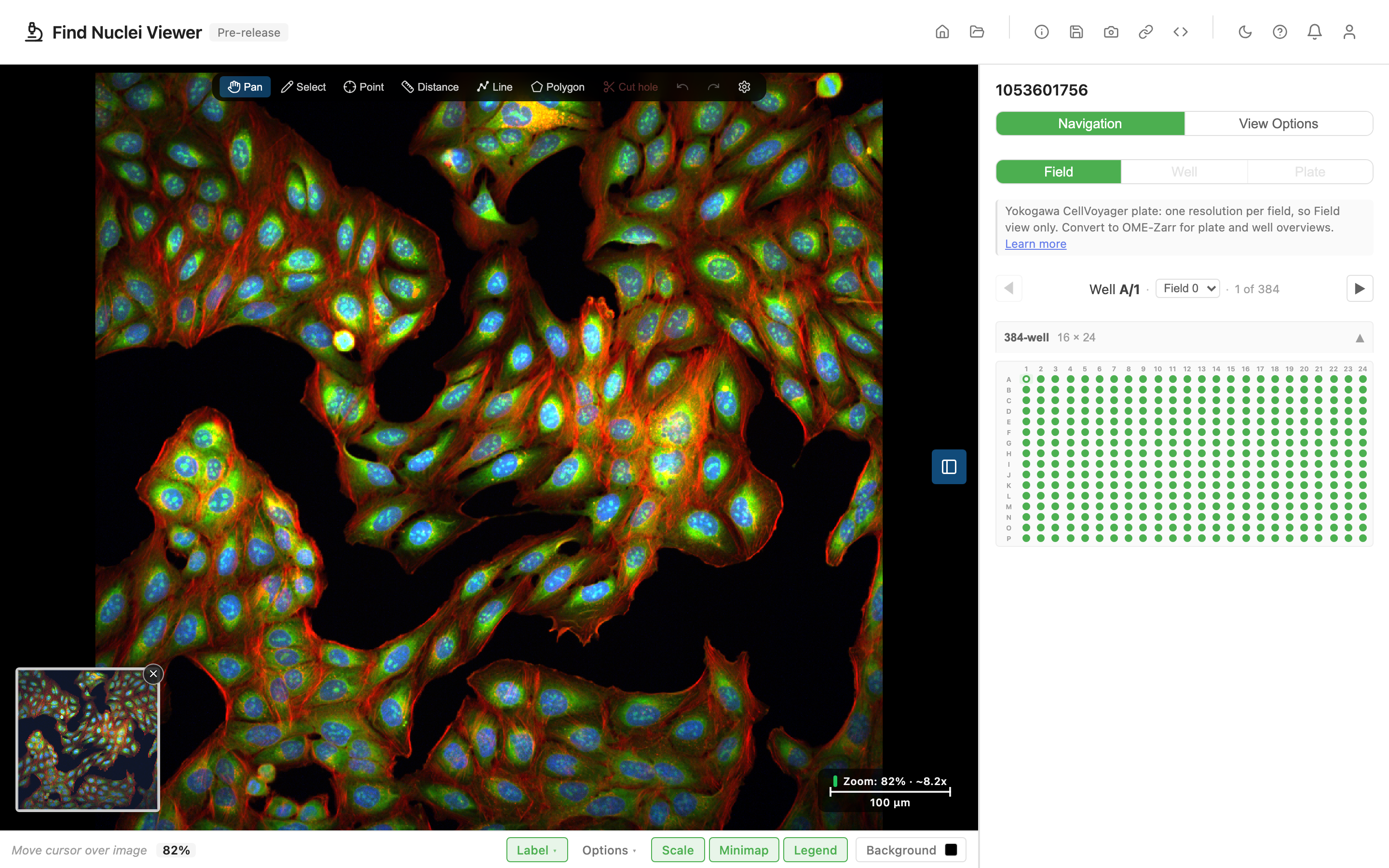Open the code embed icon
Screen dimensions: 1389x868
click(1180, 32)
